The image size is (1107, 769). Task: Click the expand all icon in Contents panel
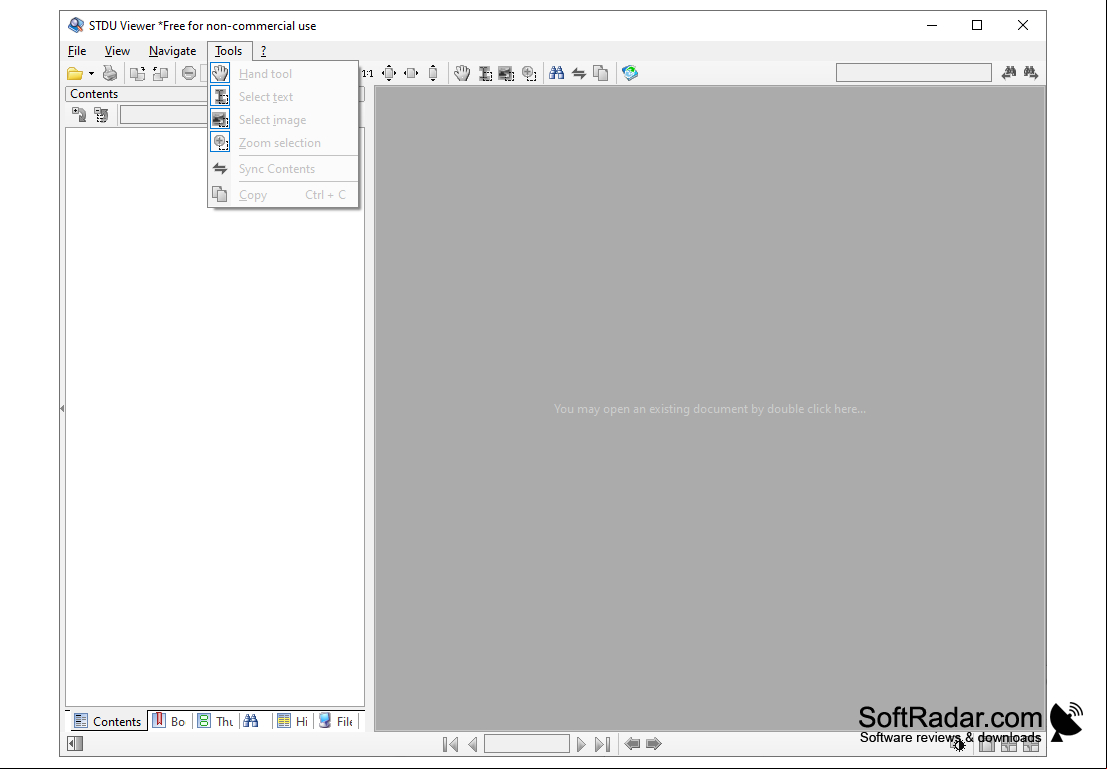79,114
